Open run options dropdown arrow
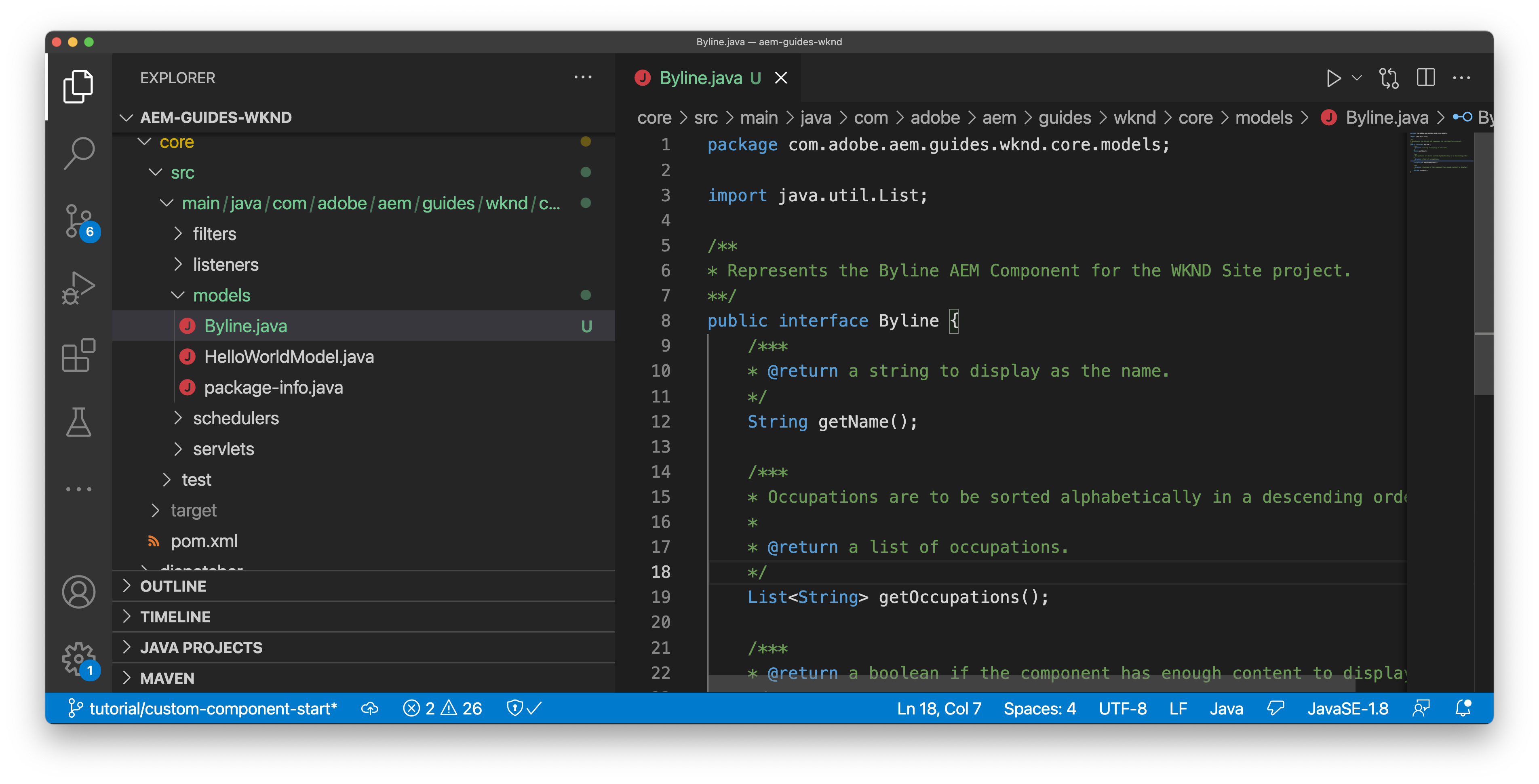This screenshot has width=1539, height=784. [1357, 78]
